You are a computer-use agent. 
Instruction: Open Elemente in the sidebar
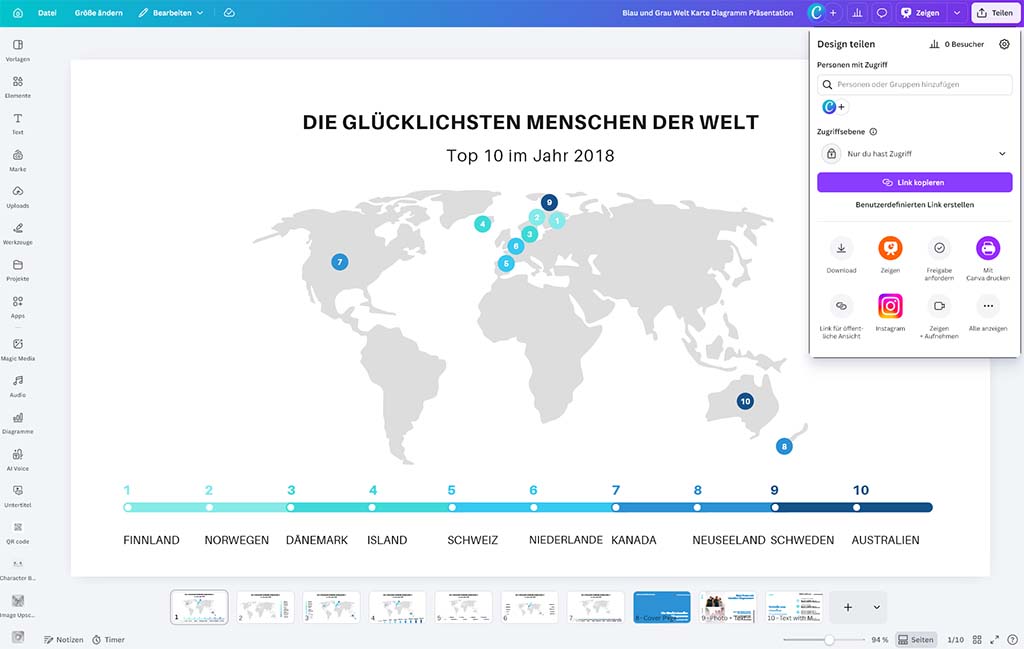pyautogui.click(x=18, y=87)
